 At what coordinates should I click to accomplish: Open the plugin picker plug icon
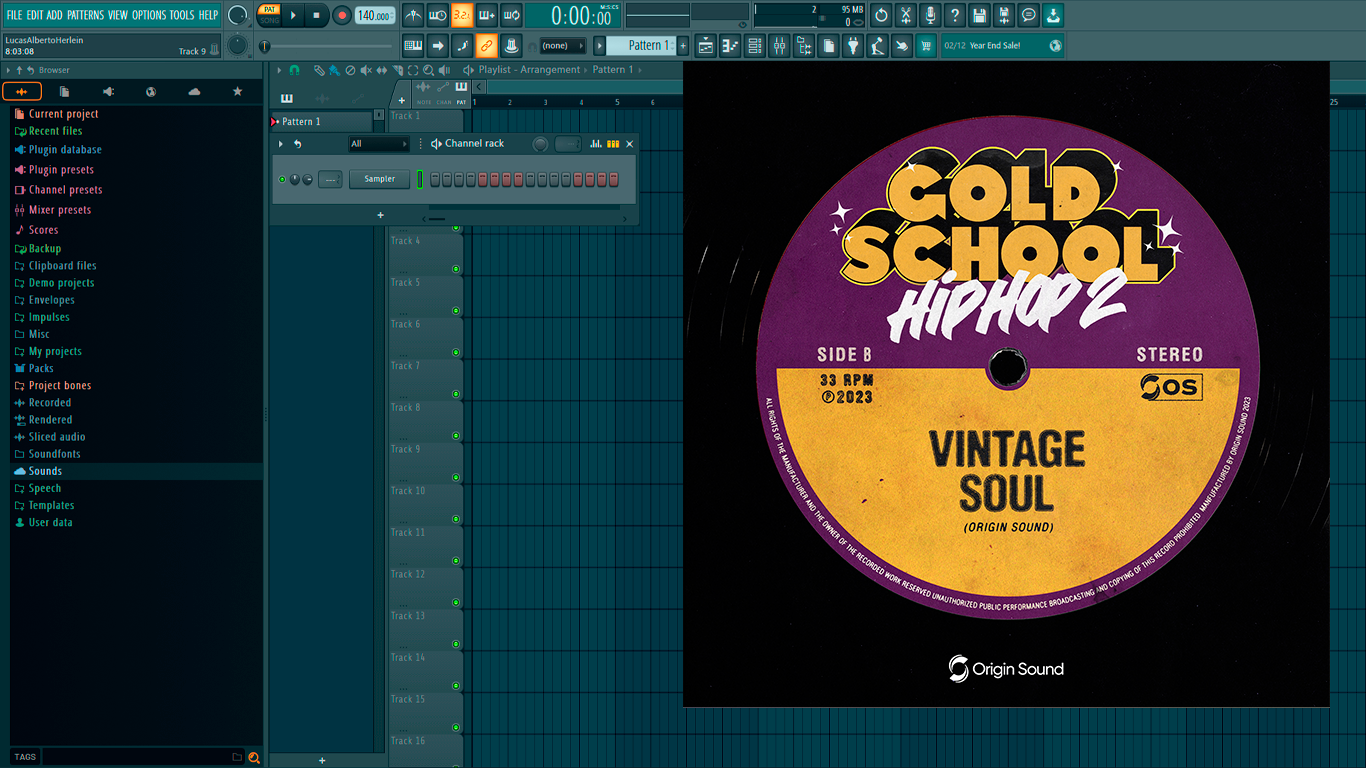coord(853,45)
